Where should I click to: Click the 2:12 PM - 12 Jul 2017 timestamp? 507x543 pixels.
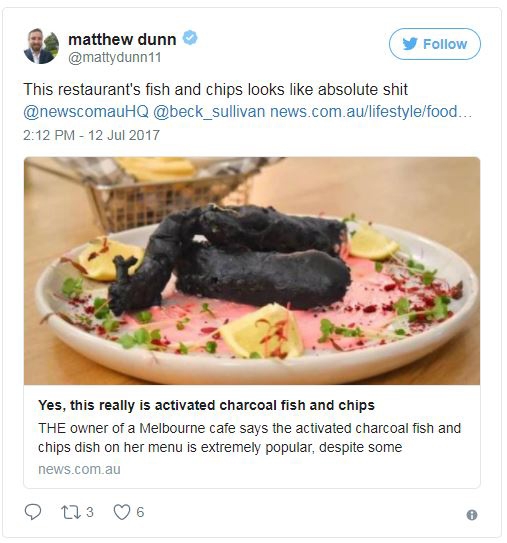pos(91,135)
